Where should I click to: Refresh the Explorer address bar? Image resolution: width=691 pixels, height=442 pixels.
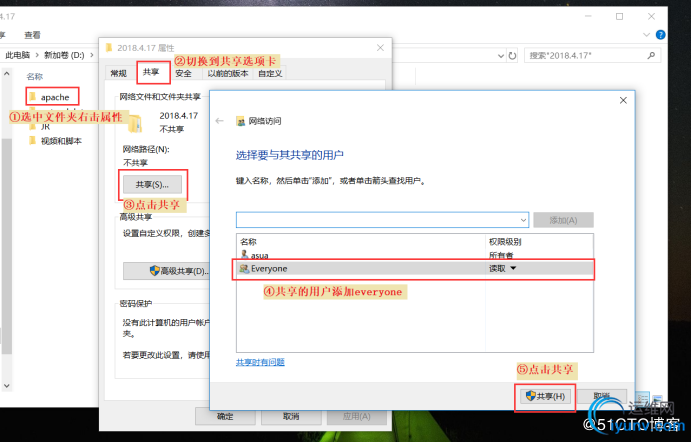tap(512, 56)
